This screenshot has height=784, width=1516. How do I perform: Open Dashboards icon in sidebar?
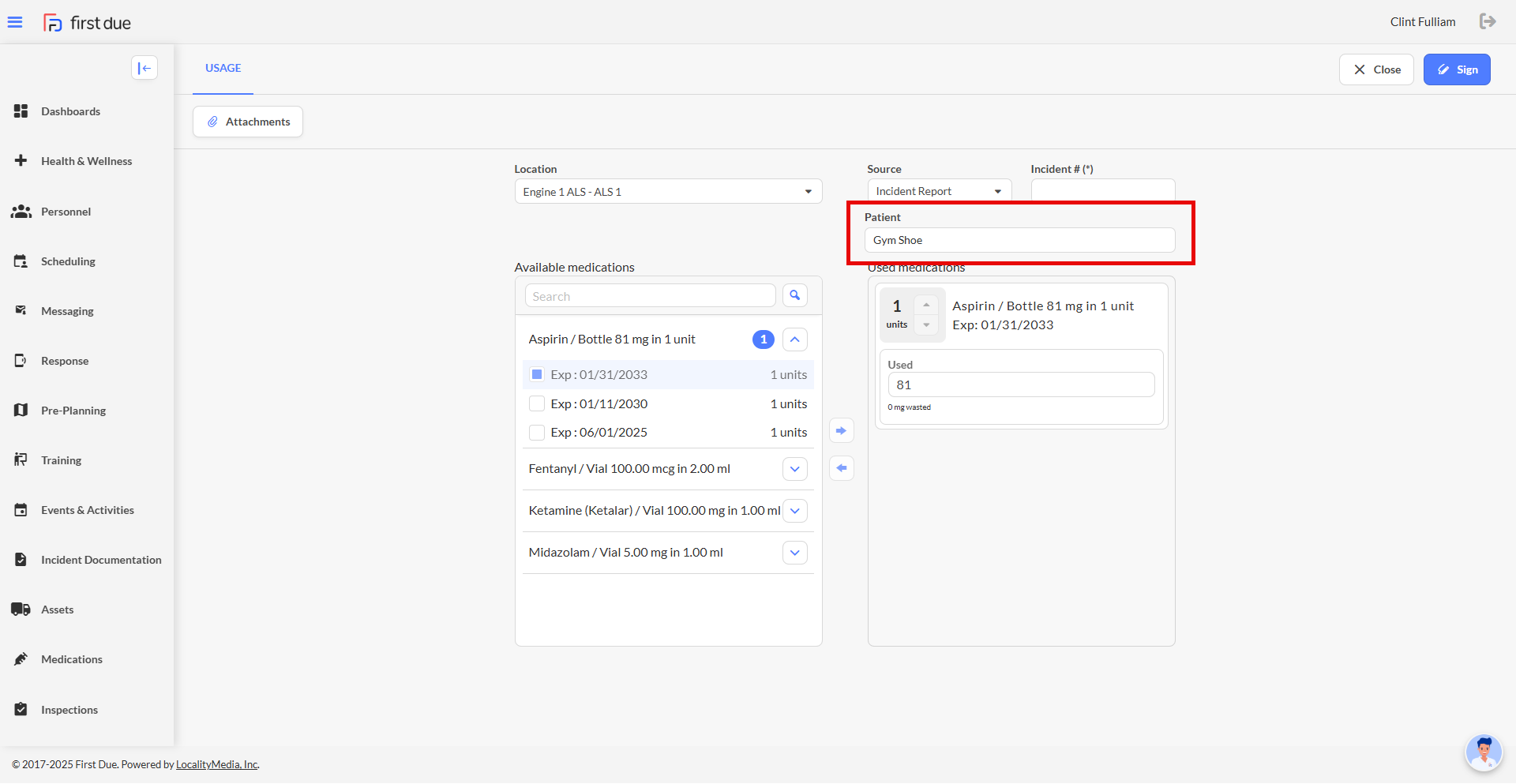21,111
